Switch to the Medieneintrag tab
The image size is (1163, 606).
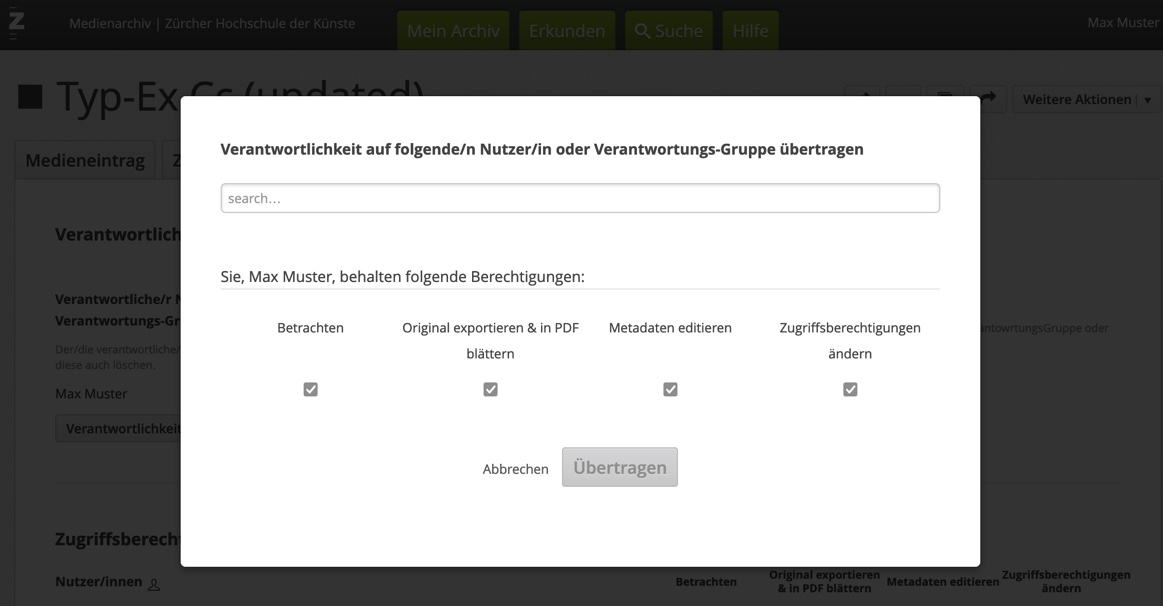tap(85, 160)
